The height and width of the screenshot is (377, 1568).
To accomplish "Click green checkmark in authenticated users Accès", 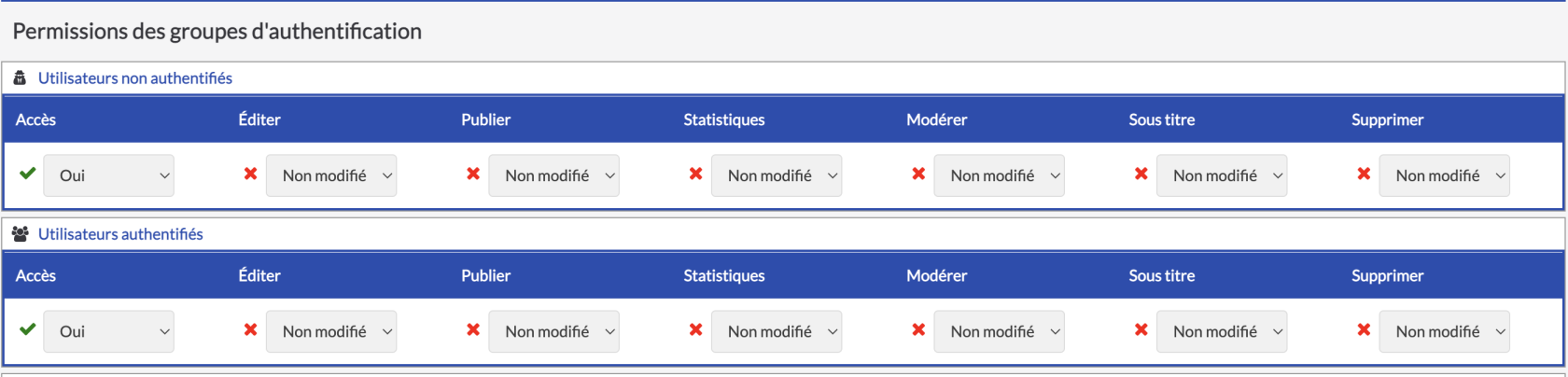I will (x=28, y=329).
